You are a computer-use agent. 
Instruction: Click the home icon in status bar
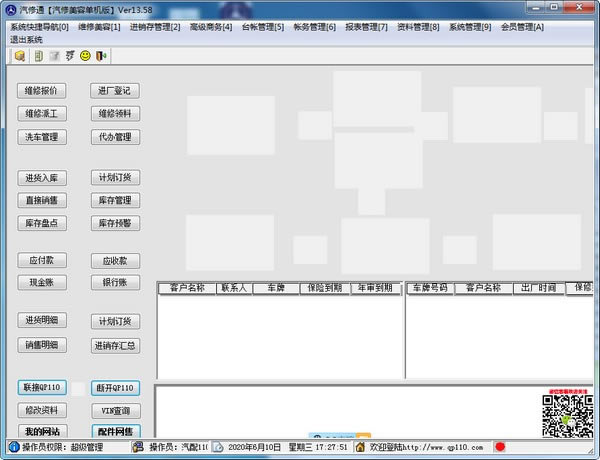(x=360, y=447)
